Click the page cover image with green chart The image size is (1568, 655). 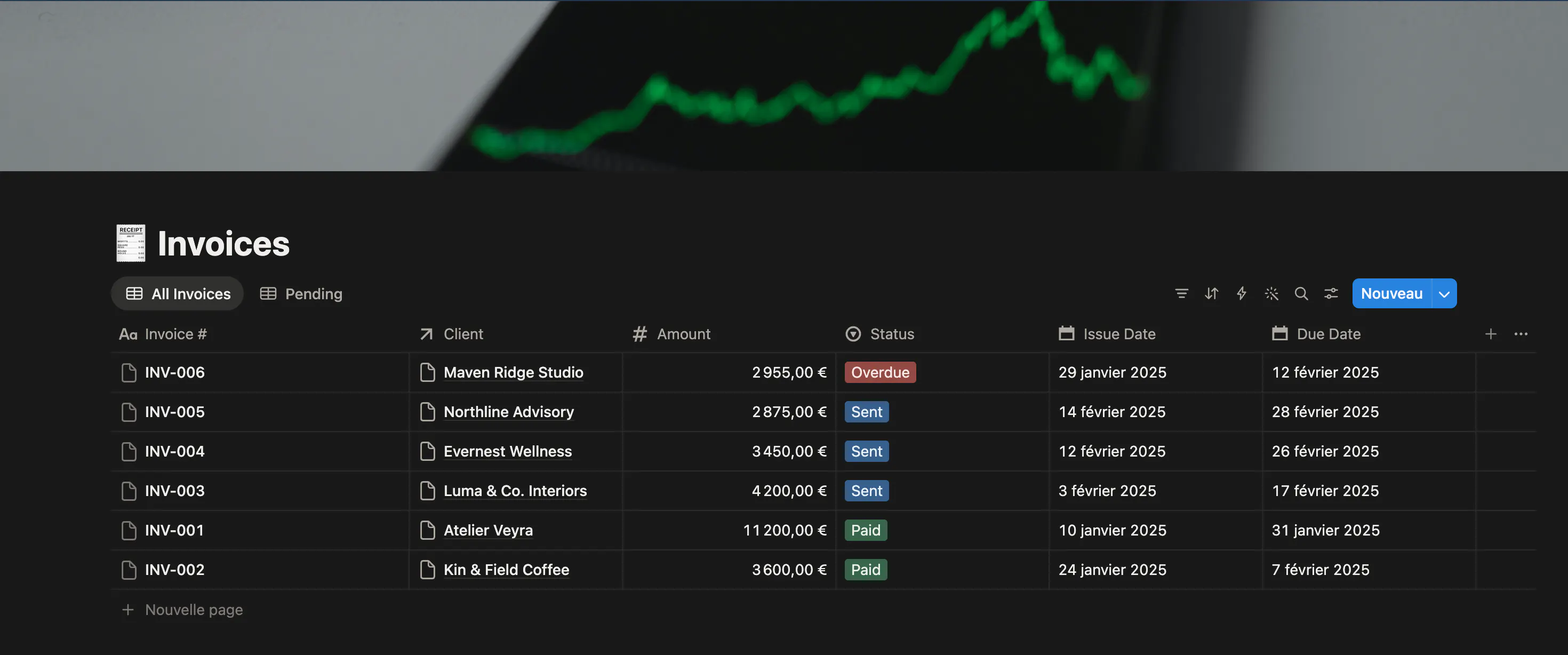pos(784,85)
